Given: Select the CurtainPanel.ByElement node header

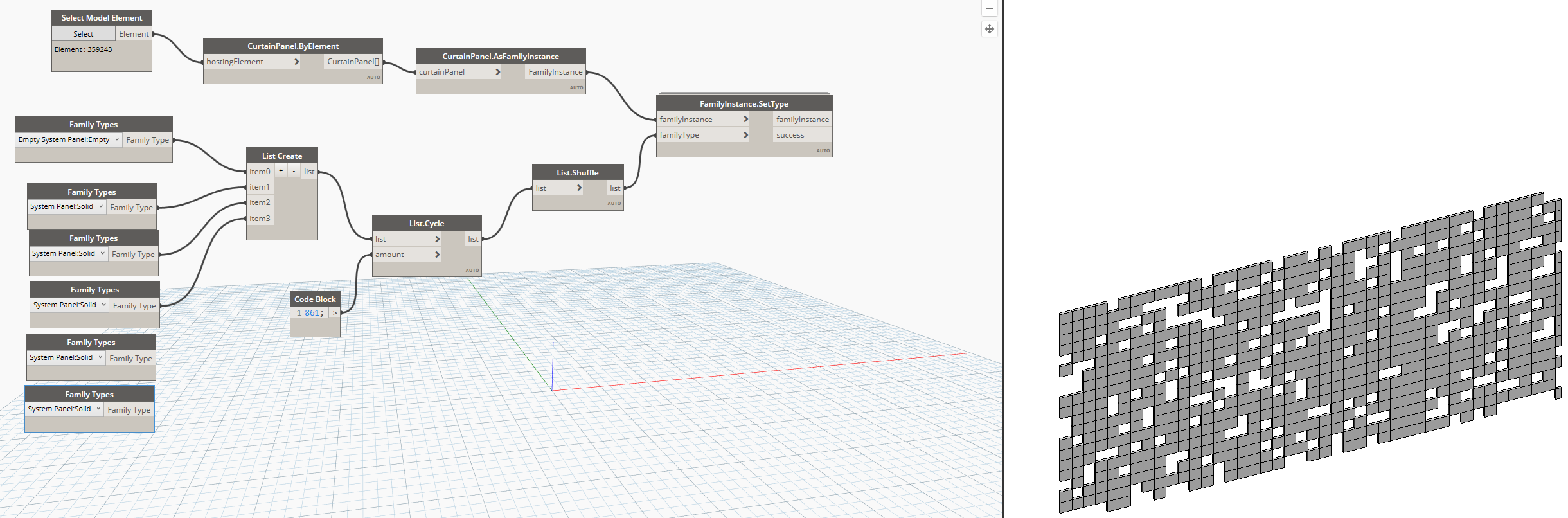Looking at the screenshot, I should pos(293,46).
